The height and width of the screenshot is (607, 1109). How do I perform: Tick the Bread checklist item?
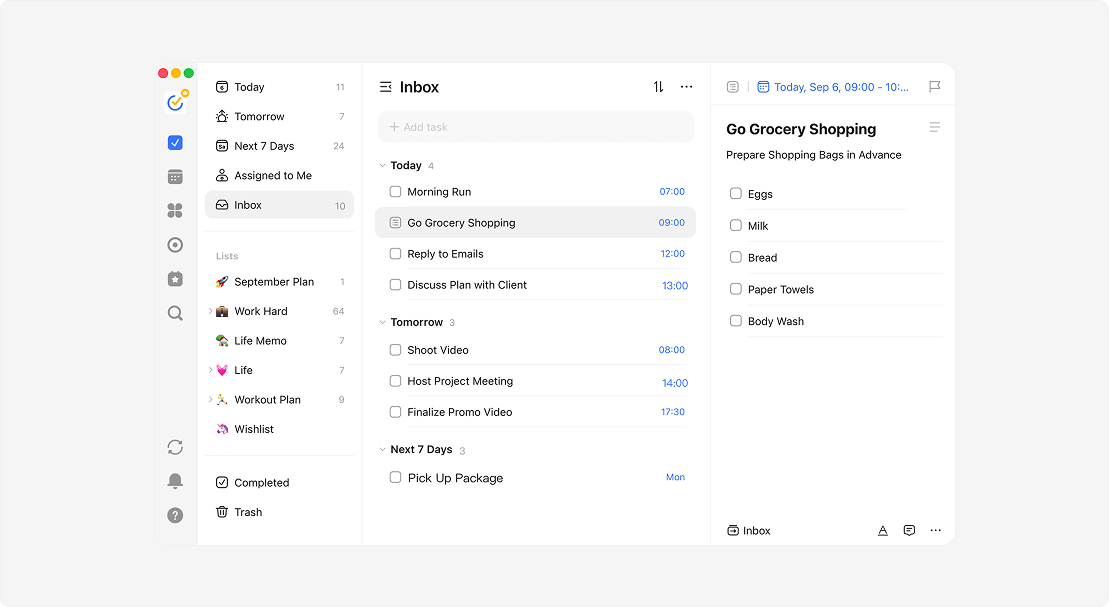pos(736,258)
